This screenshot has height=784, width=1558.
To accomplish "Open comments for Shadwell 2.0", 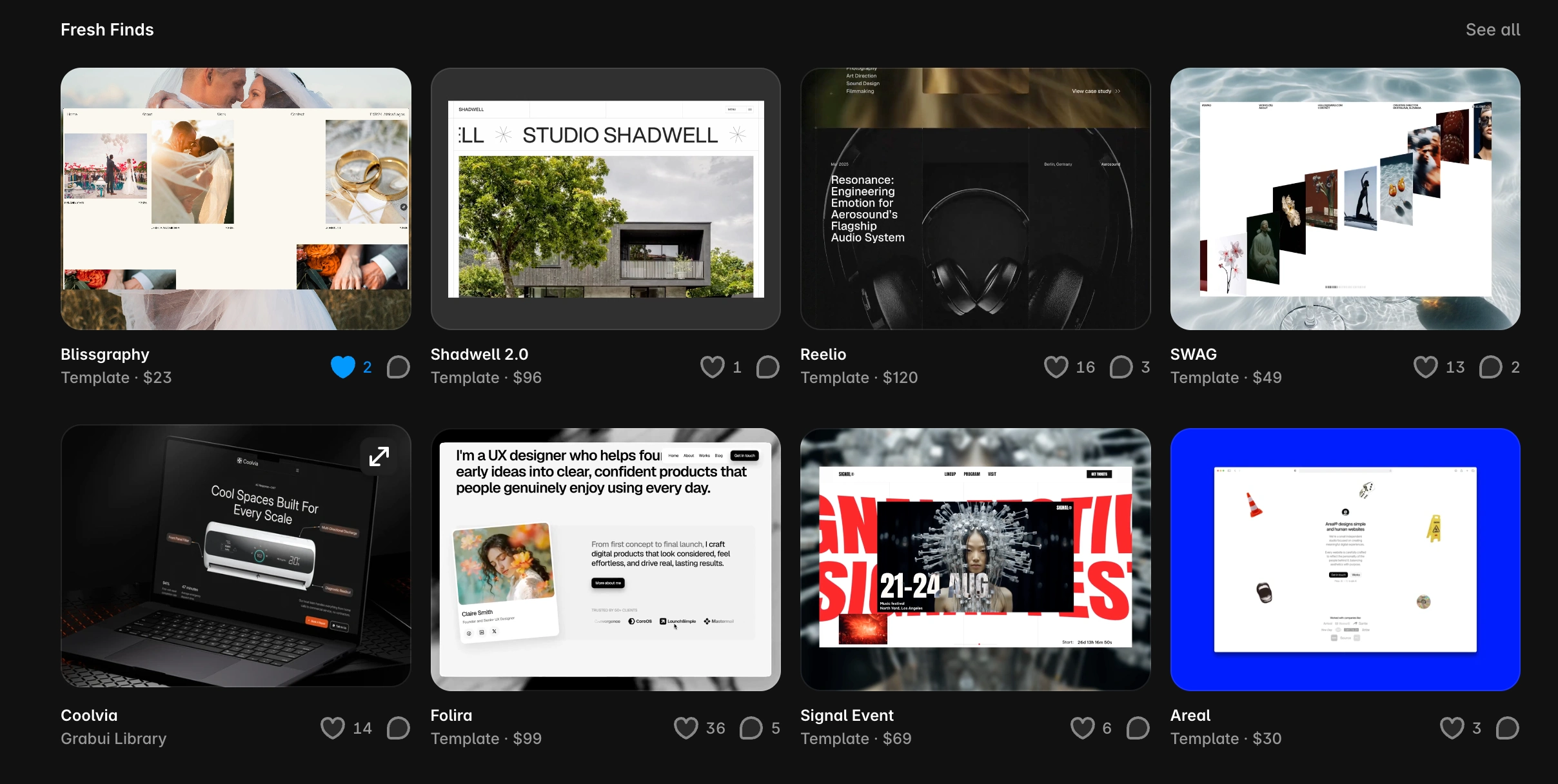I will 768,367.
